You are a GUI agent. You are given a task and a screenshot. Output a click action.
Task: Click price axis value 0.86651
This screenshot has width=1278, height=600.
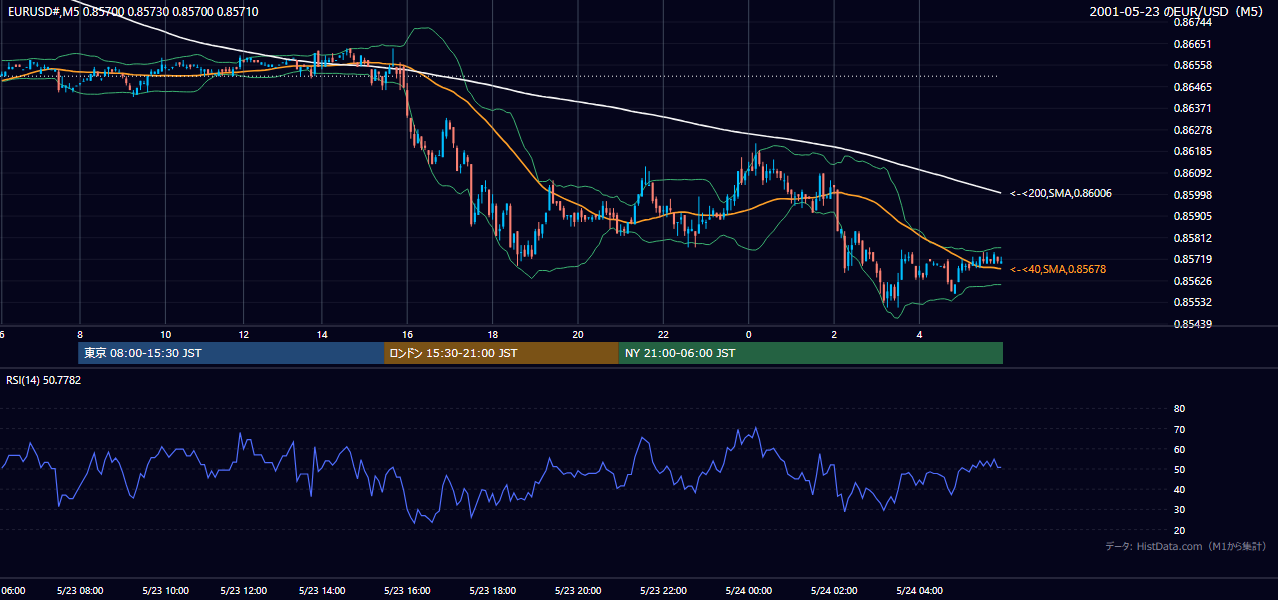[x=1192, y=44]
